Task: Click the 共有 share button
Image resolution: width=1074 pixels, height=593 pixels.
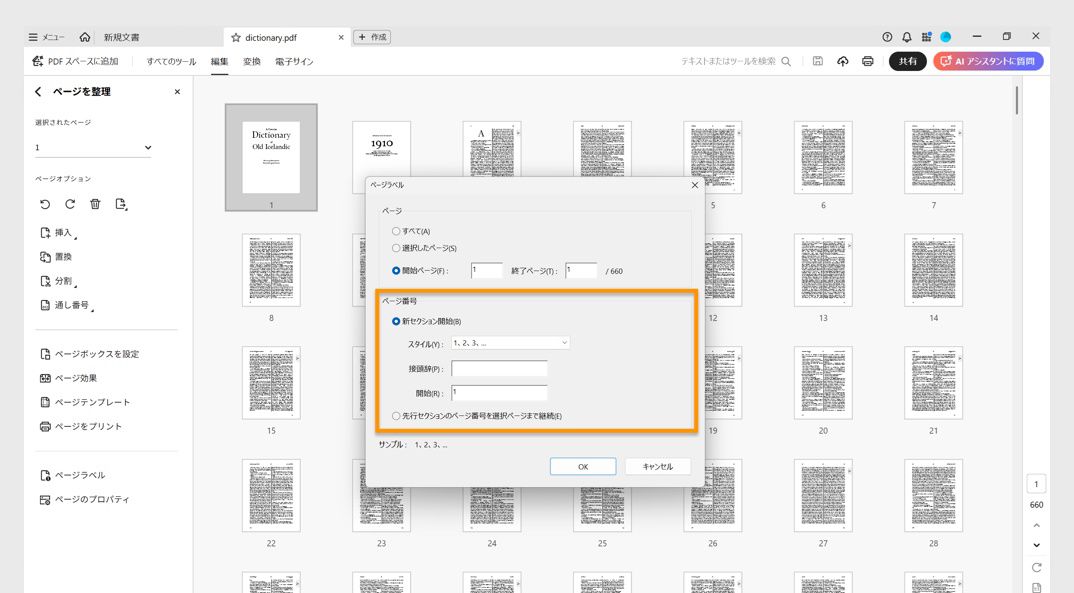Action: 908,61
